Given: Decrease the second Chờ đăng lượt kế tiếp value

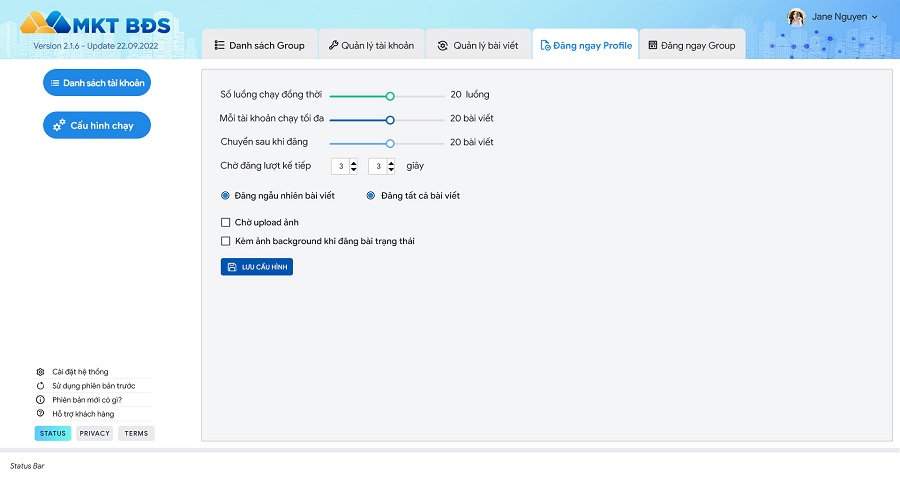Looking at the screenshot, I should point(391,170).
